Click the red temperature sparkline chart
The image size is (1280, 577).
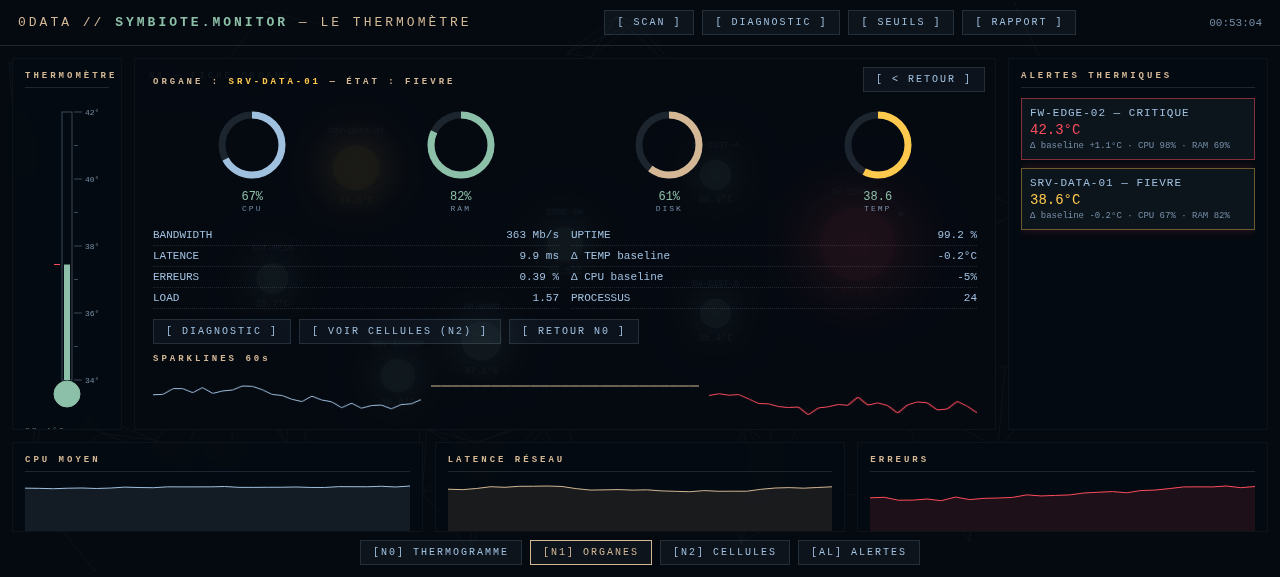843,403
